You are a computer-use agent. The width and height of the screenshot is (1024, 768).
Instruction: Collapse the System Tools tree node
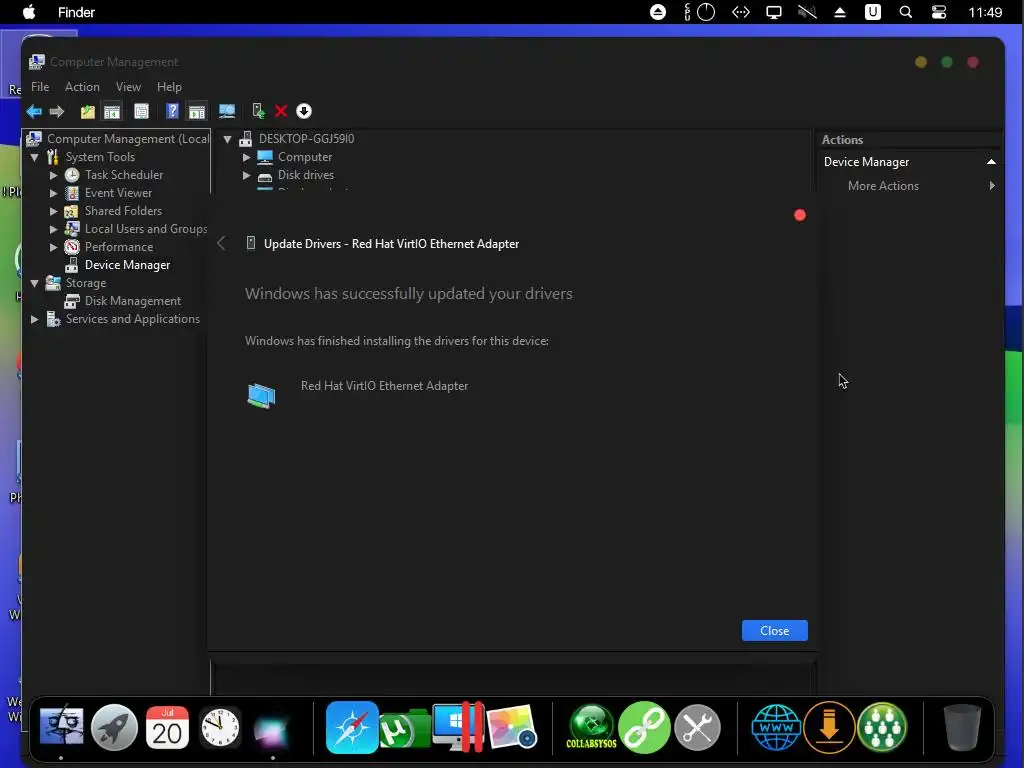coord(35,157)
